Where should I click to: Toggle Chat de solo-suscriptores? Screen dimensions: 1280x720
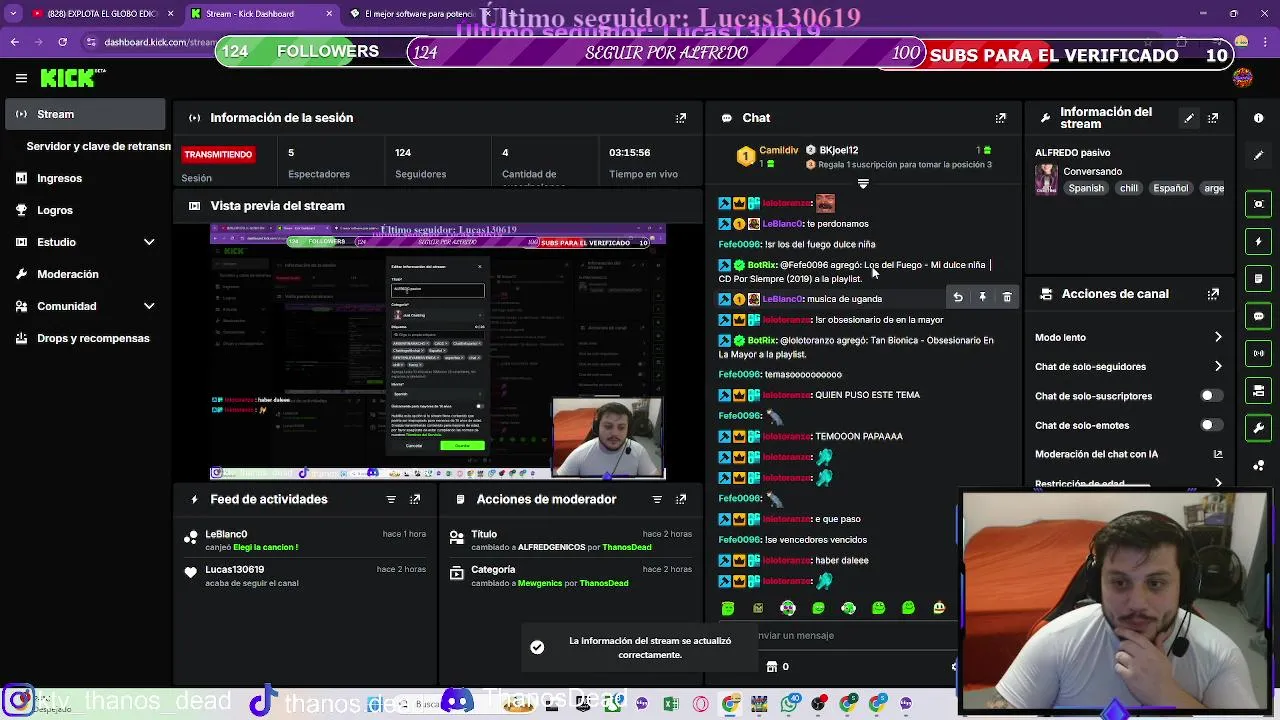coord(1211,396)
